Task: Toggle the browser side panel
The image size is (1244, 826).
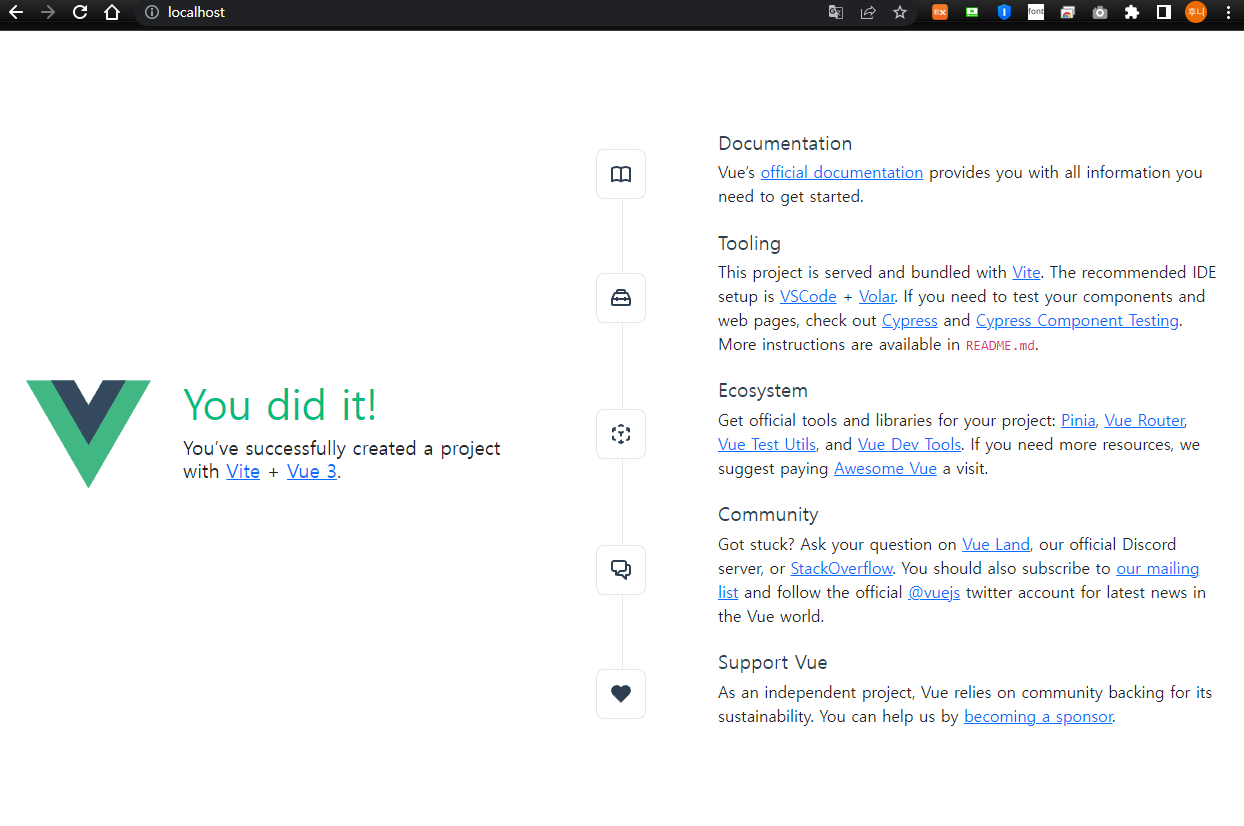Action: [x=1164, y=12]
